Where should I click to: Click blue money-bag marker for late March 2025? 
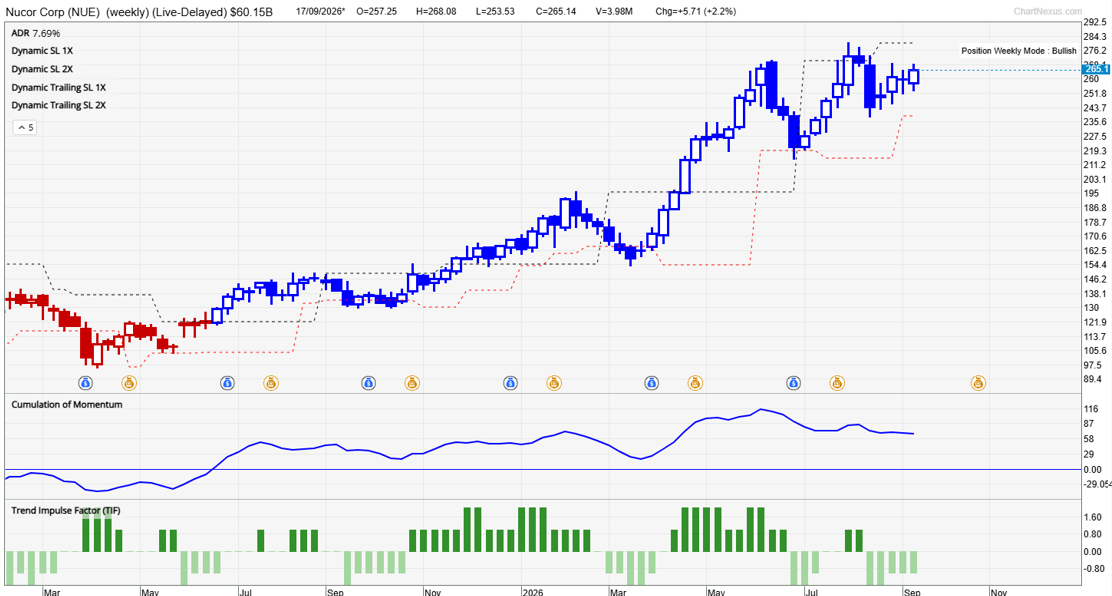click(x=85, y=383)
